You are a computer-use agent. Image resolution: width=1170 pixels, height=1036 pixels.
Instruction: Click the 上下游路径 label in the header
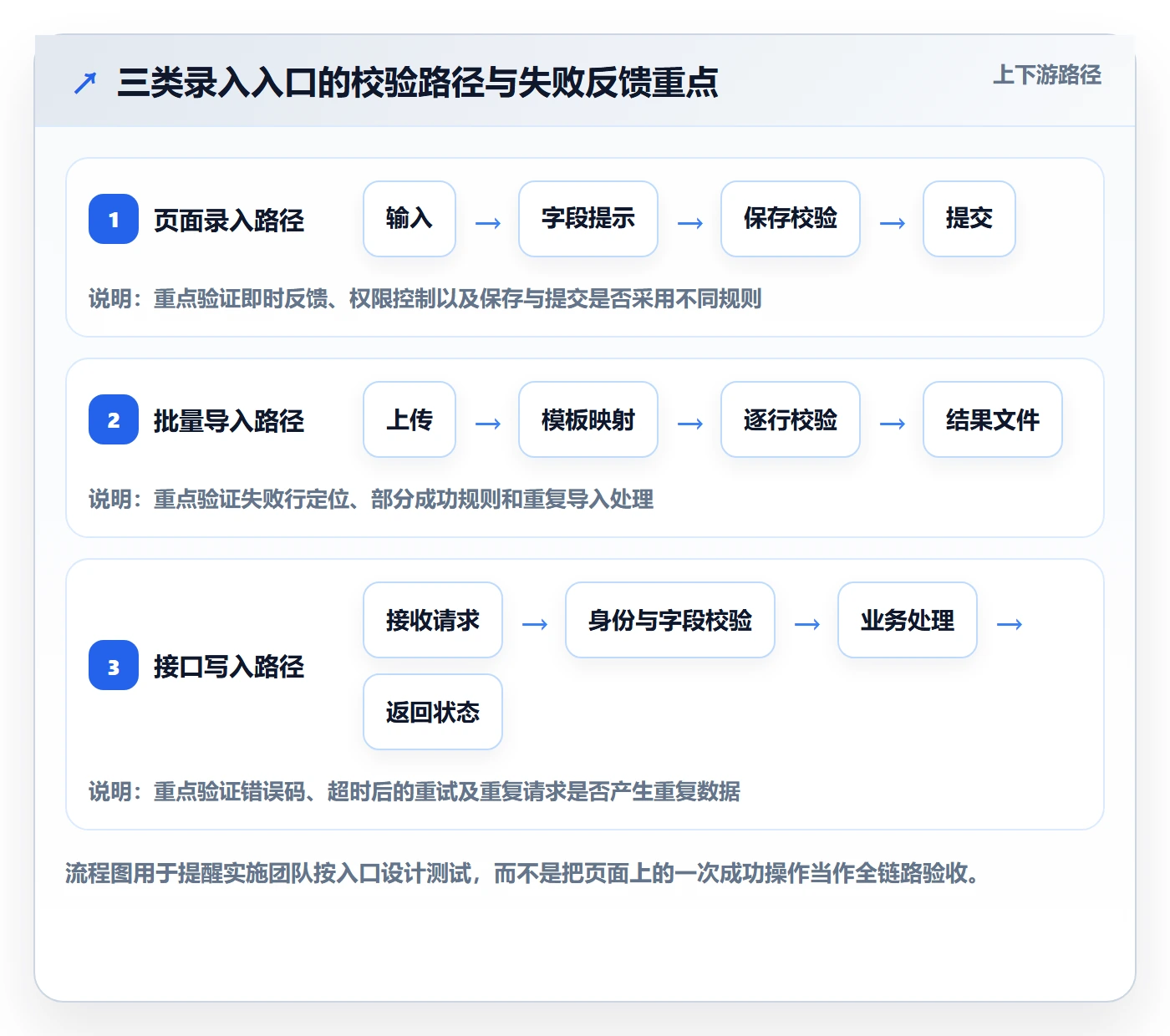[1046, 75]
